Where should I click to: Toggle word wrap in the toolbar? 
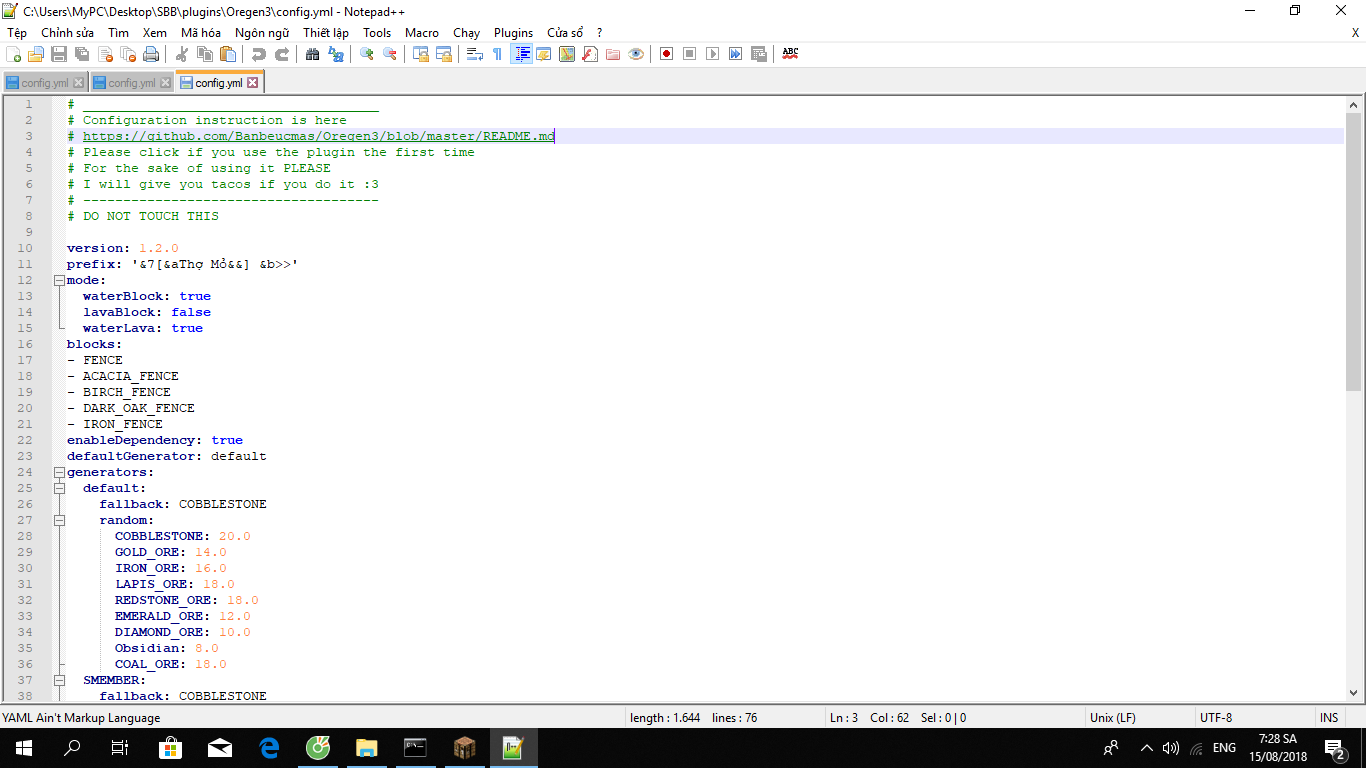point(474,54)
